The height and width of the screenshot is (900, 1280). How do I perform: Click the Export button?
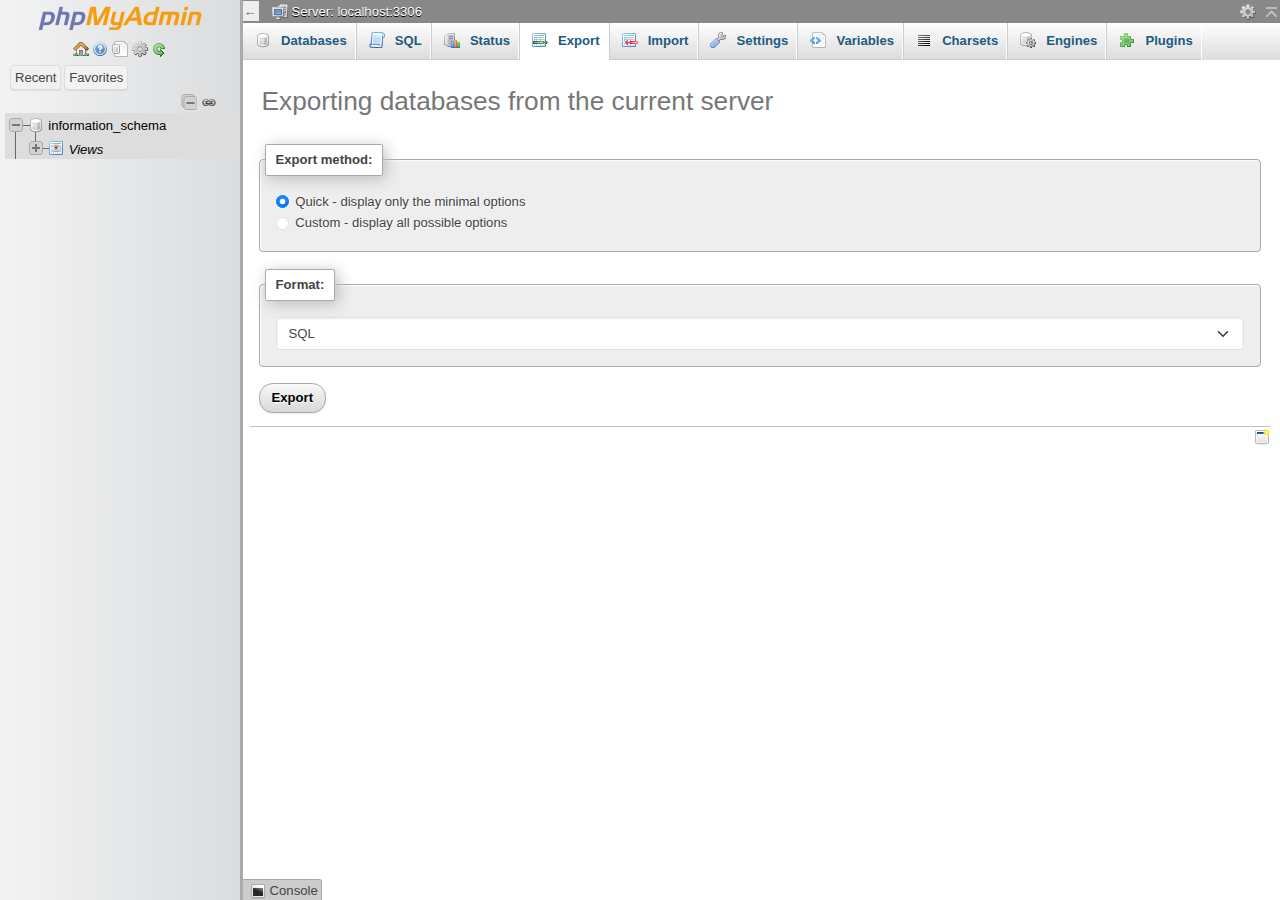(292, 398)
